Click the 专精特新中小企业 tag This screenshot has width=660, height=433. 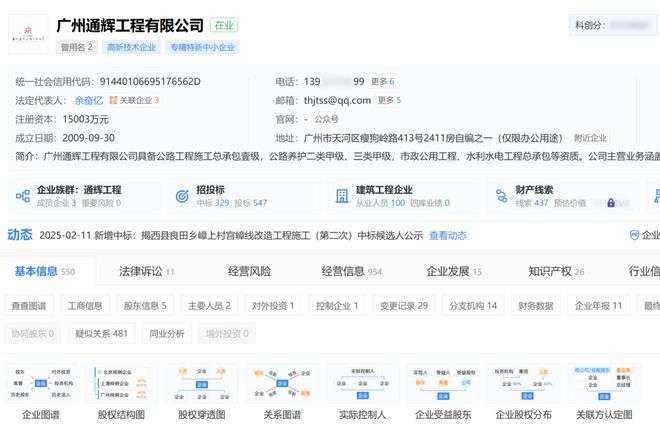click(x=202, y=47)
